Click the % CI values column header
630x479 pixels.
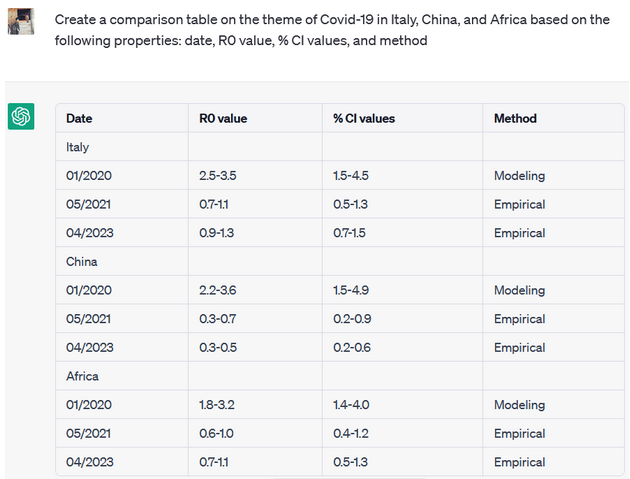tap(364, 118)
